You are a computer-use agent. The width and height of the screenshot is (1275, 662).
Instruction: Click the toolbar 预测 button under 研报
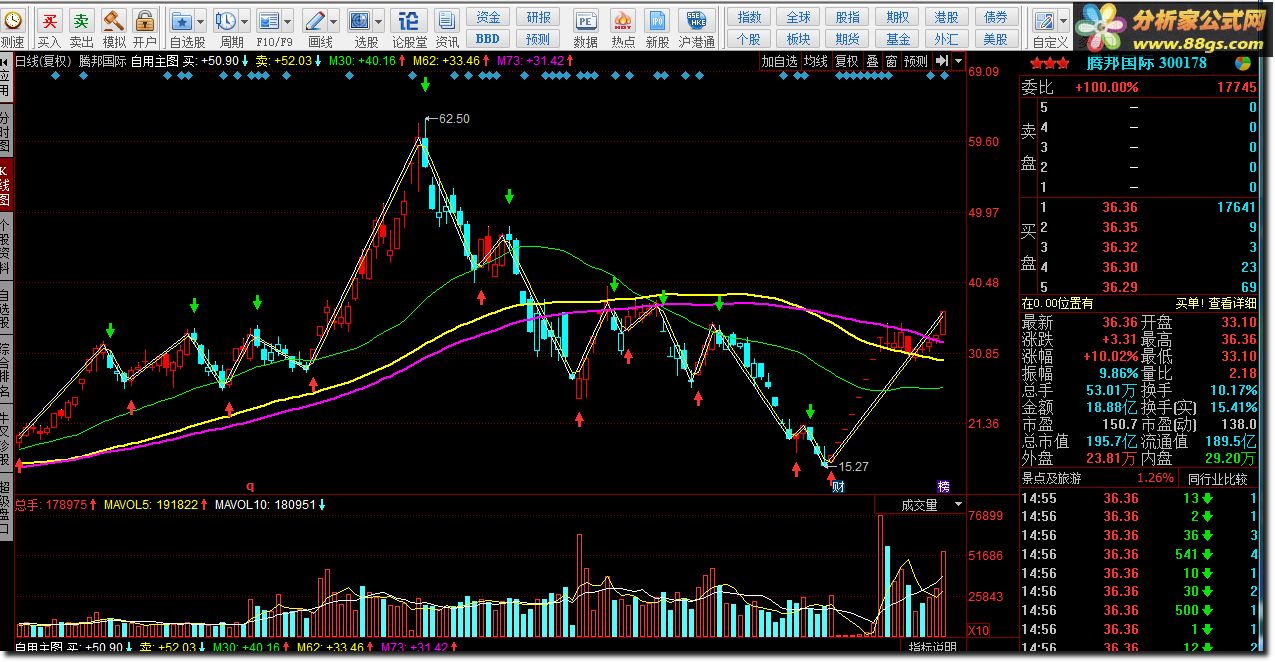click(538, 39)
